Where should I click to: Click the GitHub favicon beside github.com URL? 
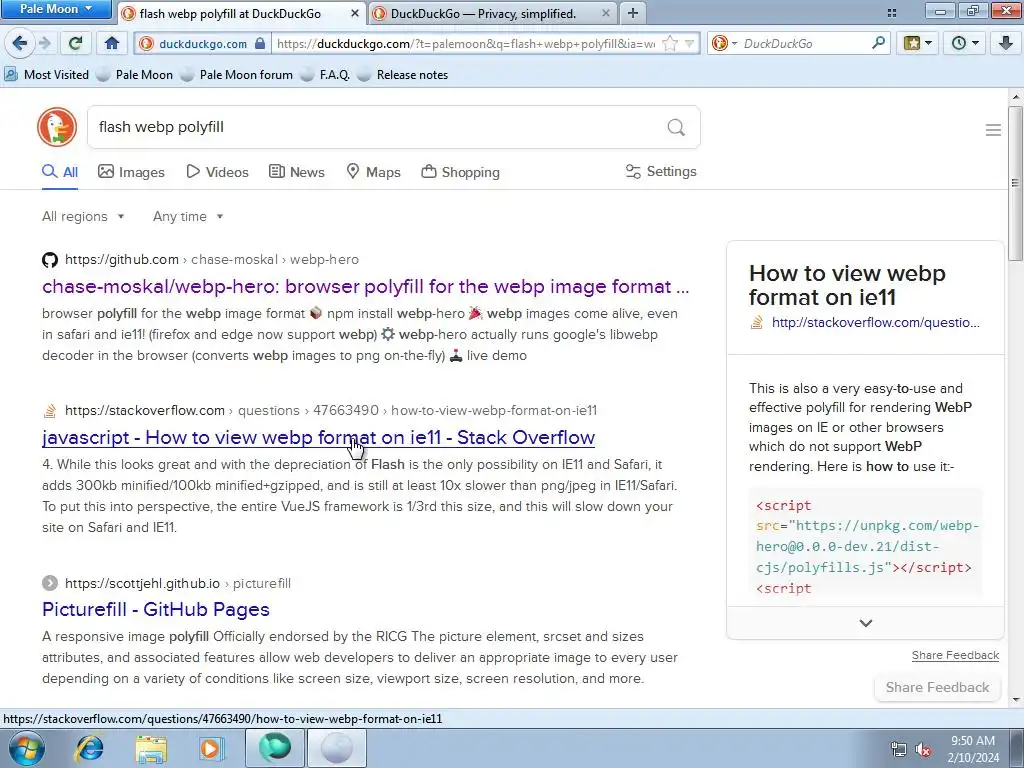[x=50, y=260]
